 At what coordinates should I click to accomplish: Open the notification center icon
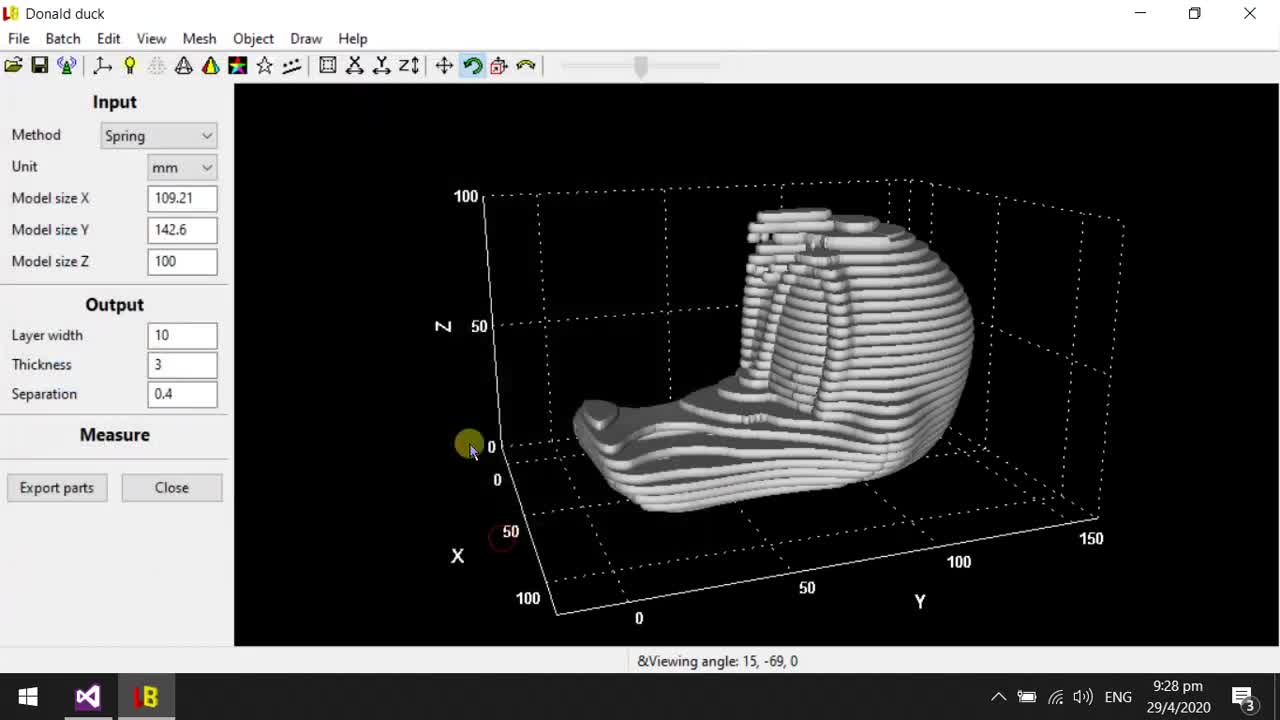pos(1243,698)
